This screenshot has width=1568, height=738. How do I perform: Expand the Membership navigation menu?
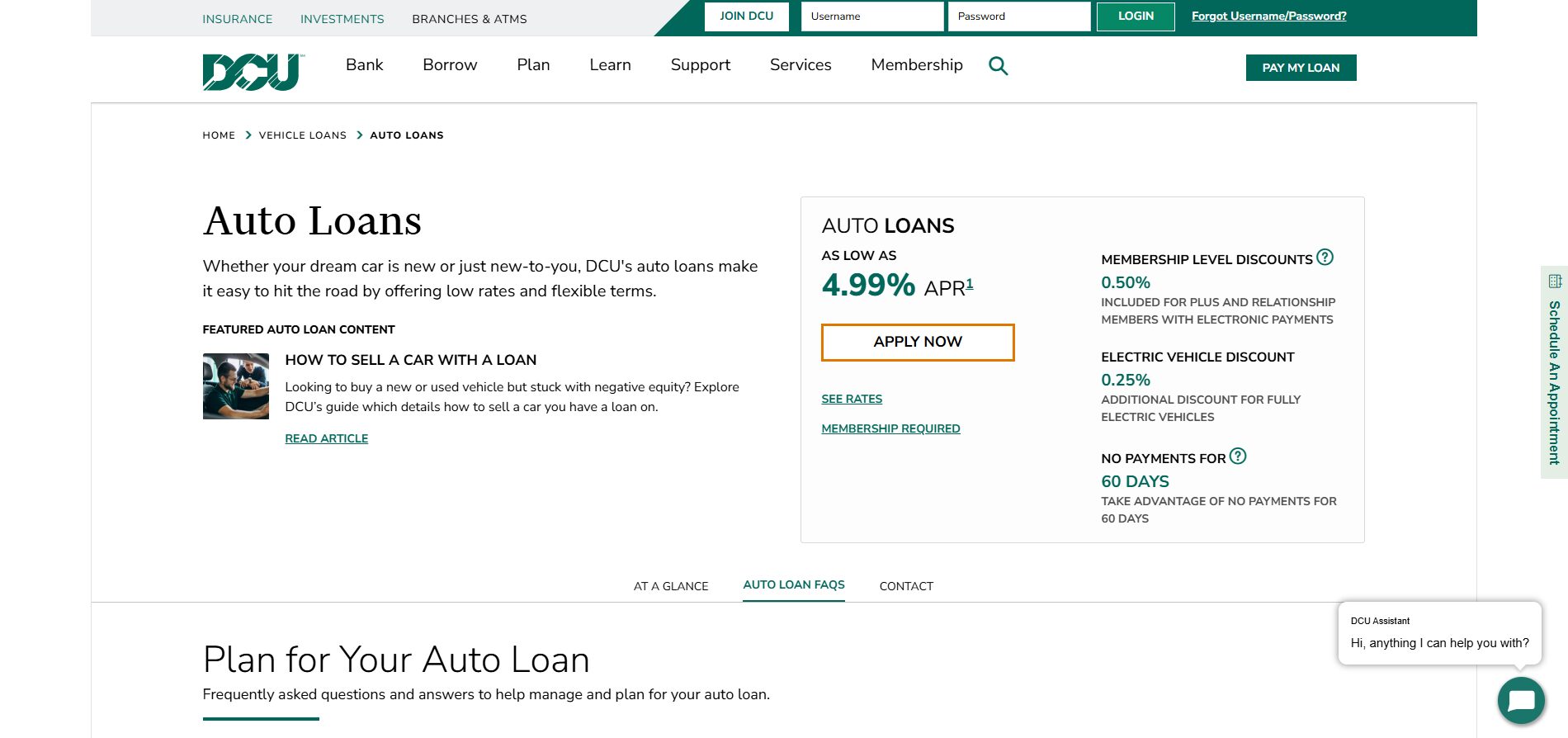point(916,65)
